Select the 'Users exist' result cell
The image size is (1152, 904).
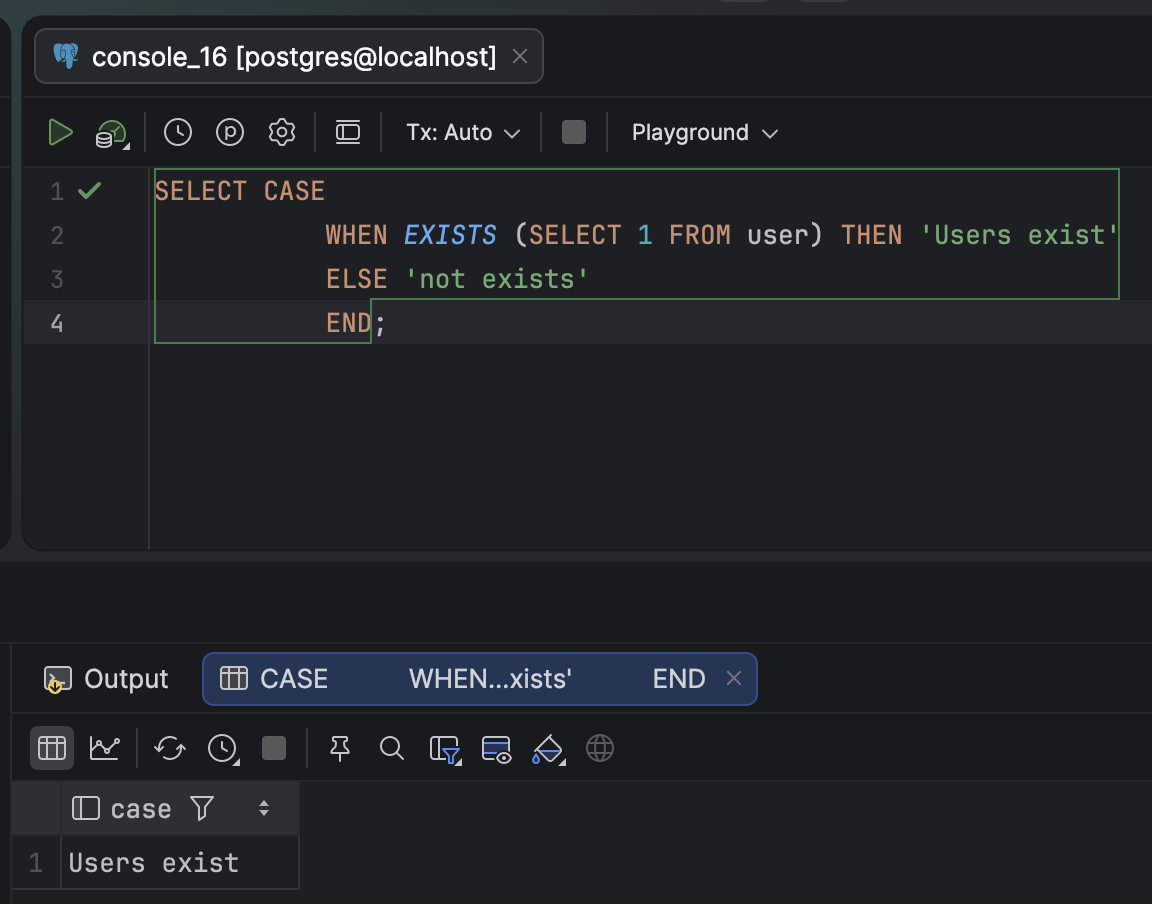tap(180, 862)
